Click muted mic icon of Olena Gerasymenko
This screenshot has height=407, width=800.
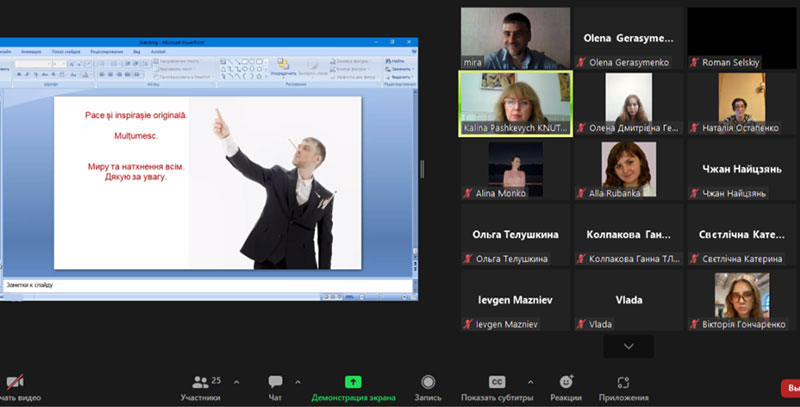coord(581,62)
